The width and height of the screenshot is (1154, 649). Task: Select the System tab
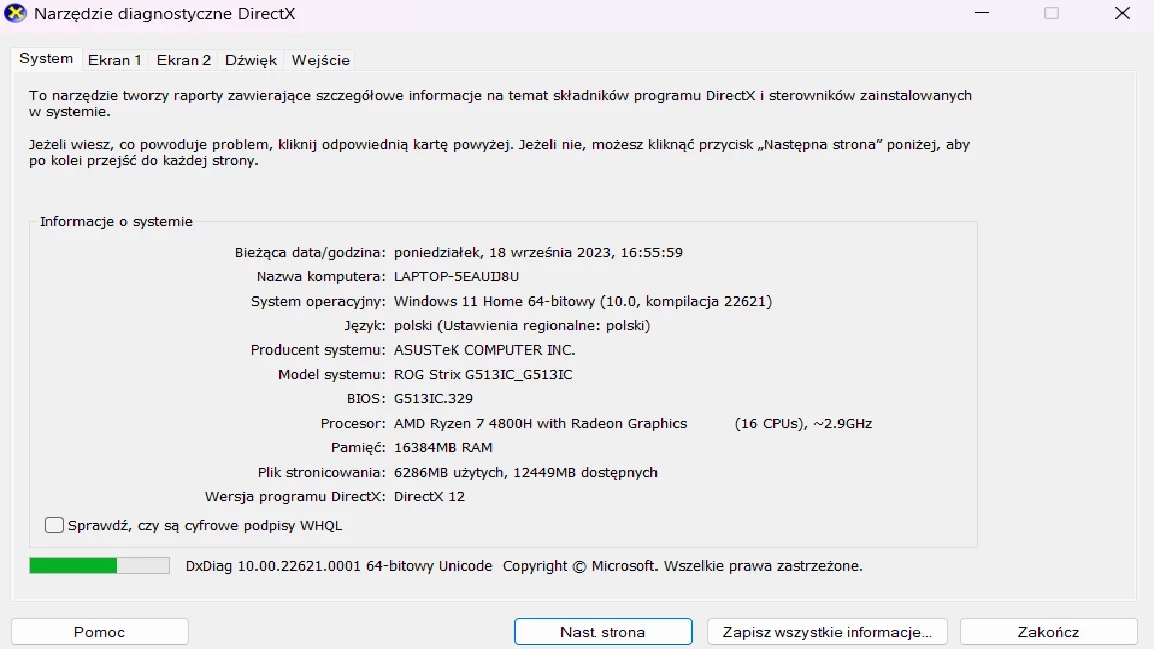pyautogui.click(x=46, y=59)
